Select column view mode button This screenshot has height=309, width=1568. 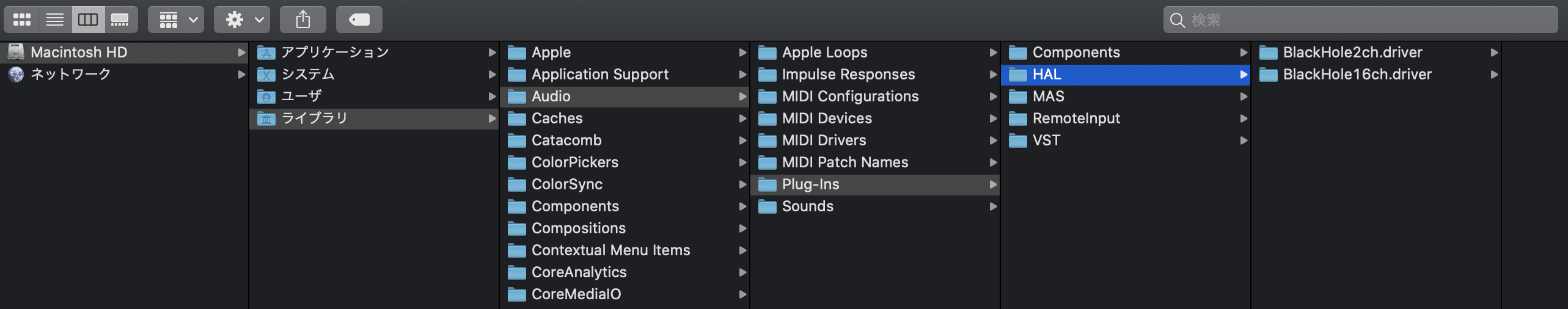(88, 20)
